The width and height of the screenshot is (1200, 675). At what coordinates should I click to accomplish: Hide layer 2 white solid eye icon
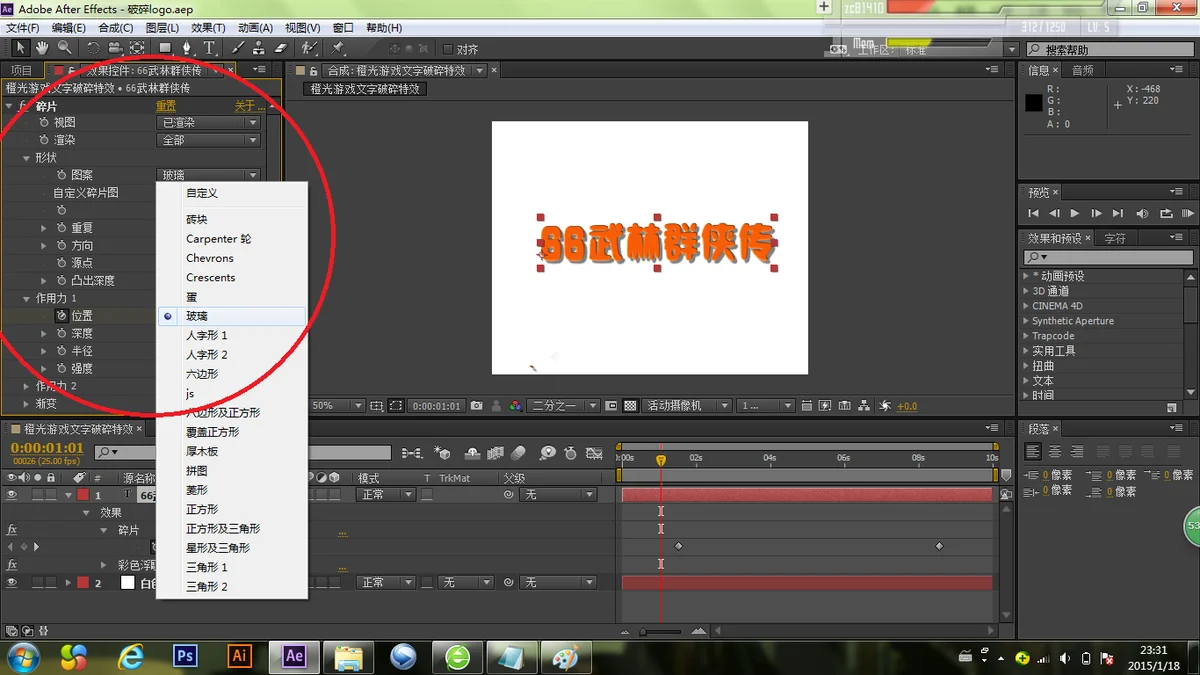point(12,582)
